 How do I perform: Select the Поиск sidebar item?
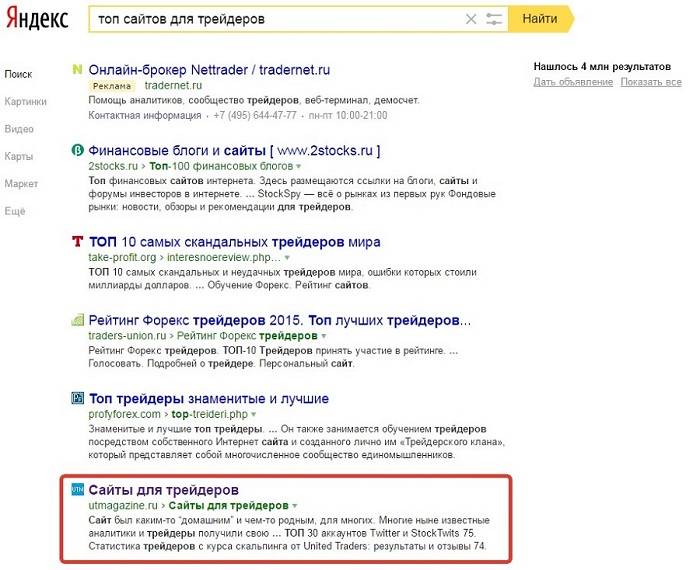point(18,75)
